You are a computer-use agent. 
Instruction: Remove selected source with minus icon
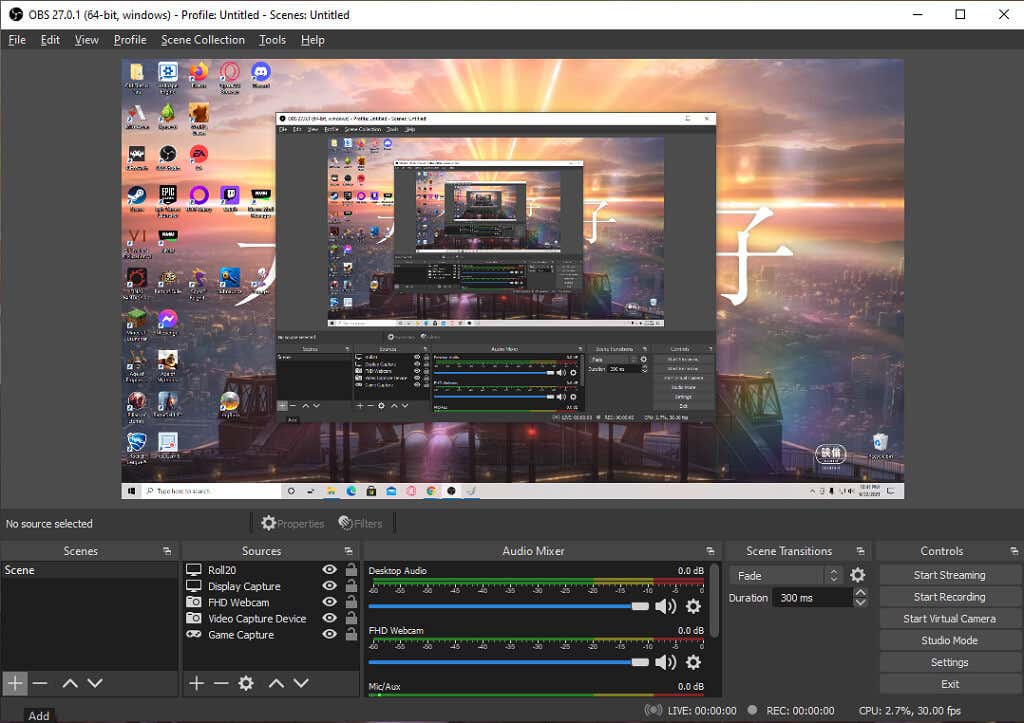[220, 683]
